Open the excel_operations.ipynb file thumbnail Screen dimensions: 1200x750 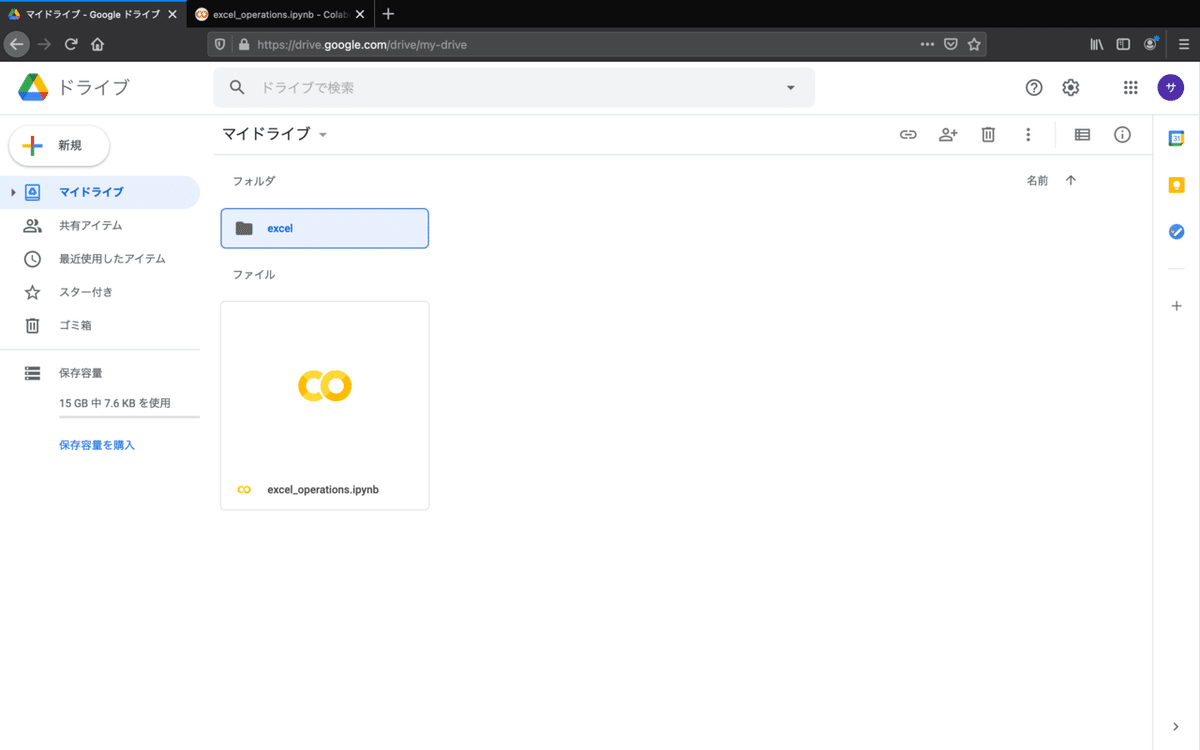[324, 386]
